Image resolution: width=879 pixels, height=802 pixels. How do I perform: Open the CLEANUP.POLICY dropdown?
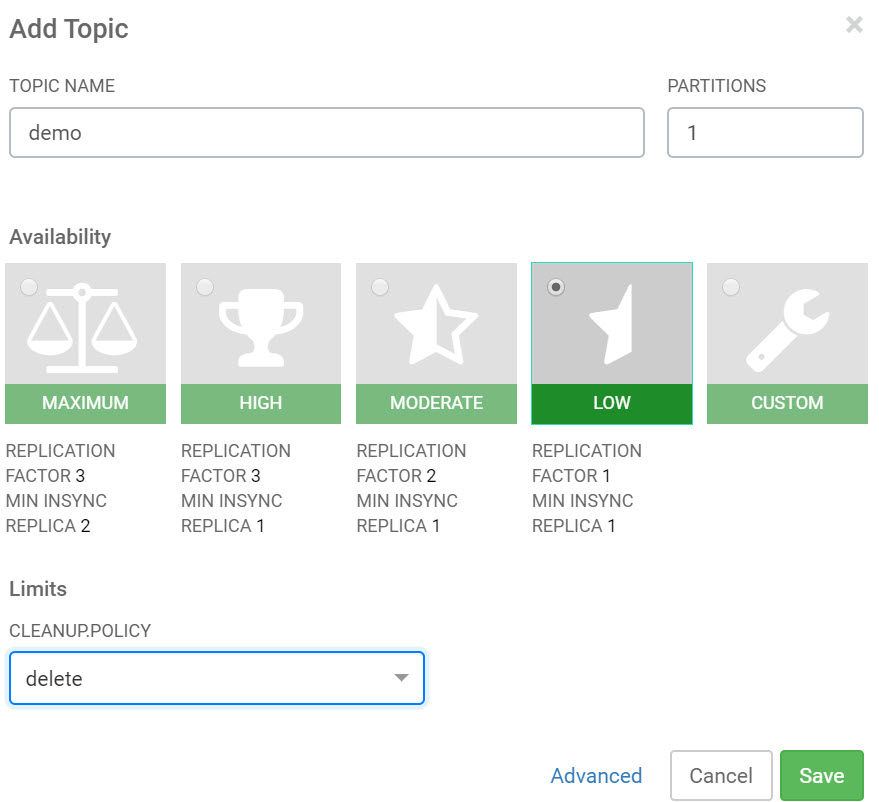click(216, 678)
